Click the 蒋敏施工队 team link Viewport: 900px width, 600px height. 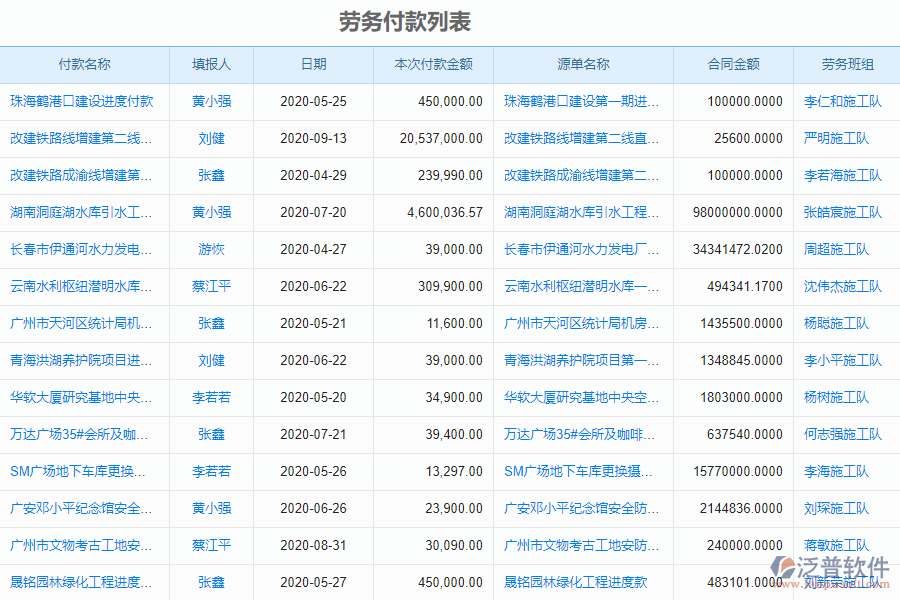[838, 545]
